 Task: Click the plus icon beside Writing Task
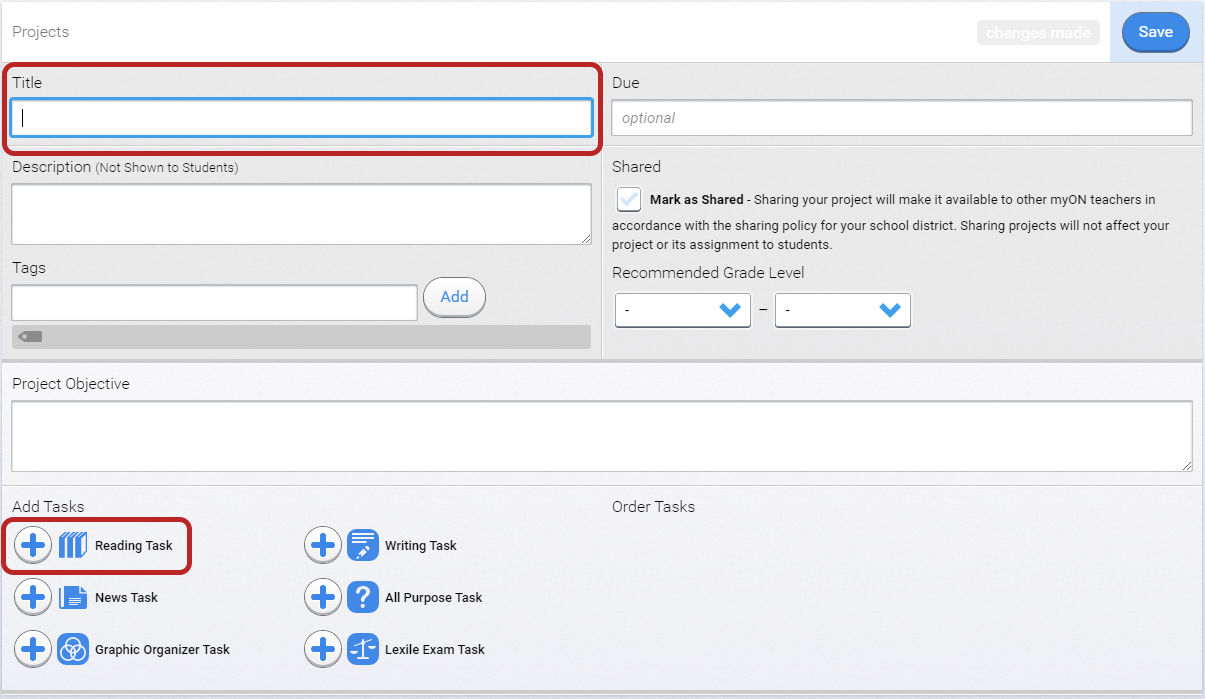[323, 546]
